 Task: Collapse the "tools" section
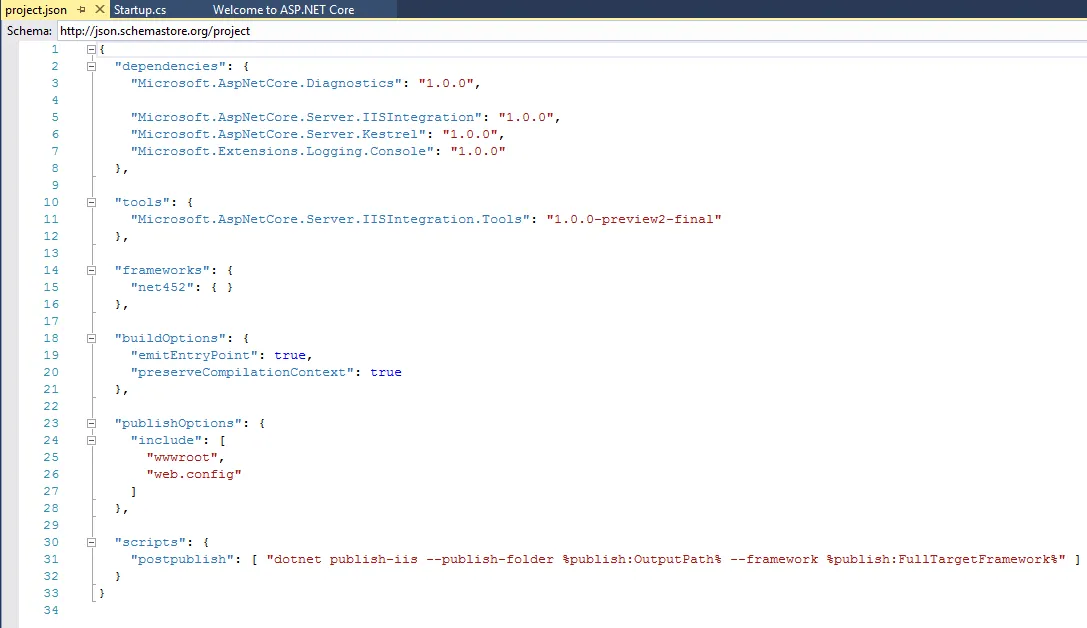coord(91,202)
